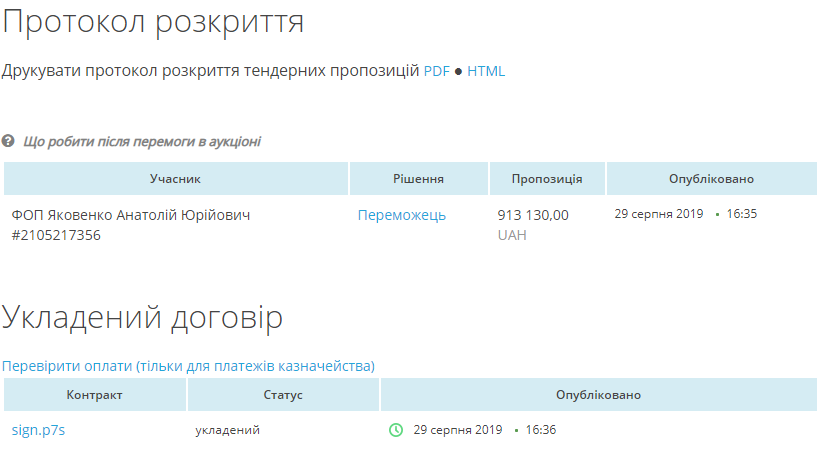Open the PDF version of the protocol
The height and width of the screenshot is (452, 822).
pos(436,71)
